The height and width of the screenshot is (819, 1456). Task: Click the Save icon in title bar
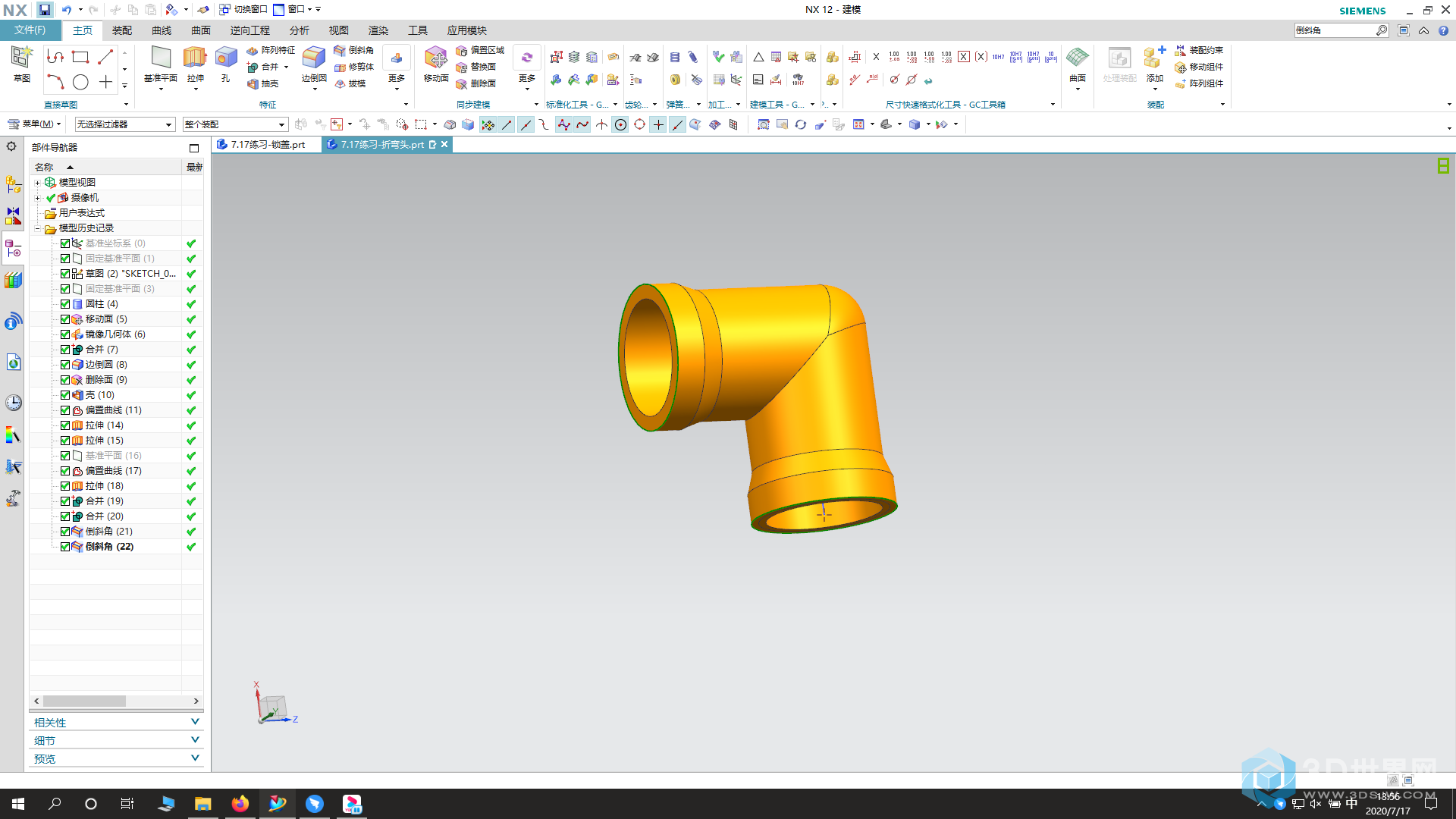tap(45, 10)
